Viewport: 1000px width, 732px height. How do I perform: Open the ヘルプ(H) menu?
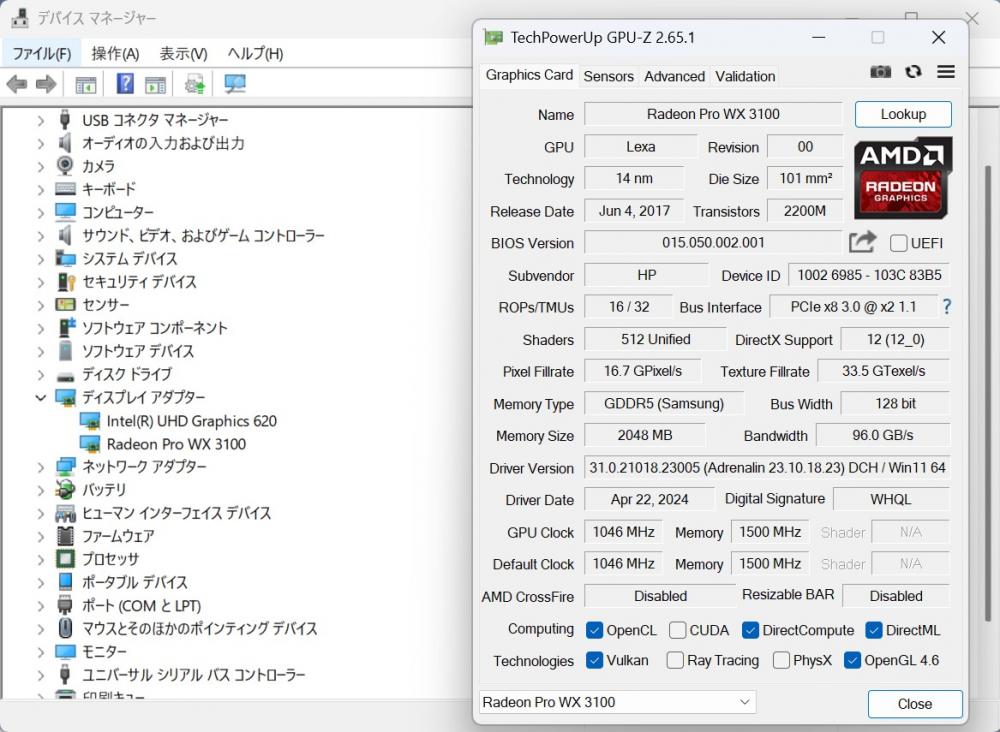[x=255, y=54]
